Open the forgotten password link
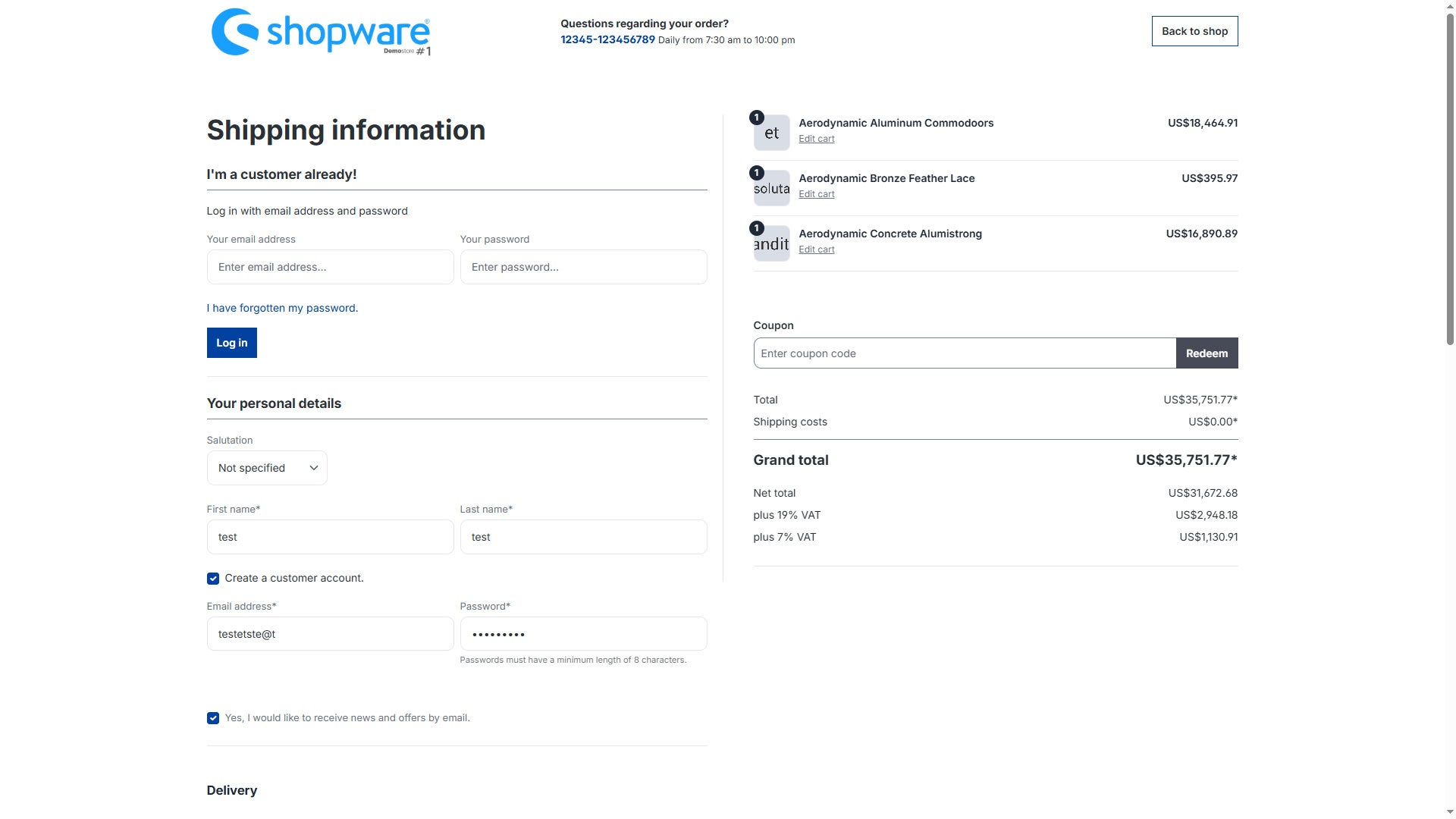Viewport: 1456px width, 819px height. point(282,308)
